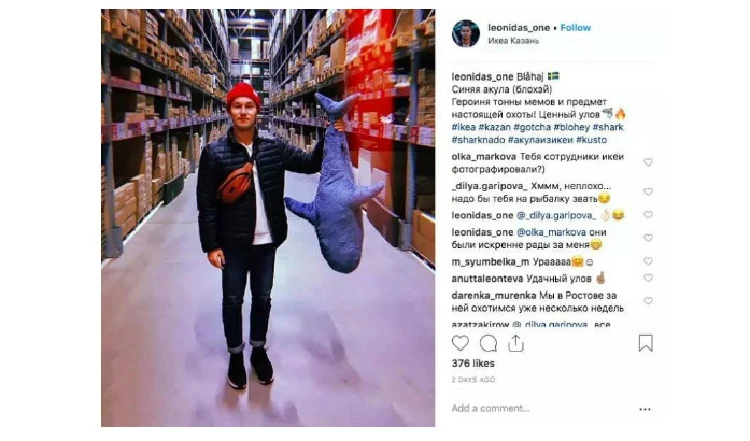
Task: Open the Икеа Казань location link
Action: click(513, 41)
